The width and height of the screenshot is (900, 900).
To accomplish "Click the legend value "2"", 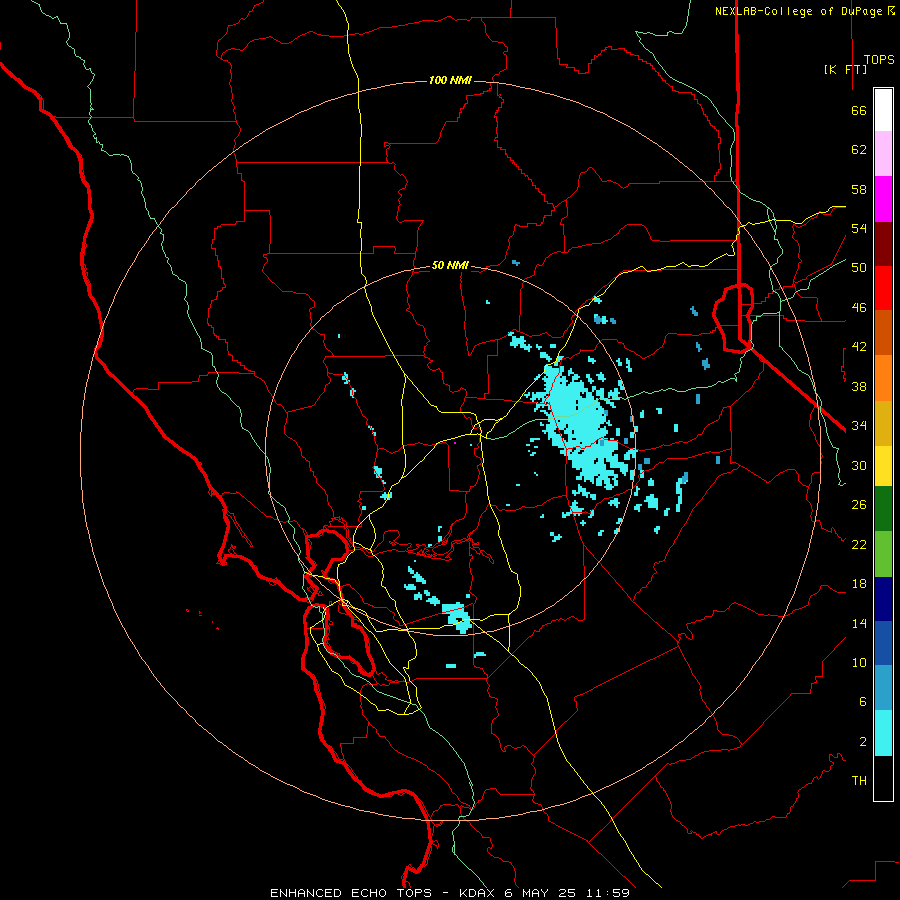I will click(x=863, y=742).
